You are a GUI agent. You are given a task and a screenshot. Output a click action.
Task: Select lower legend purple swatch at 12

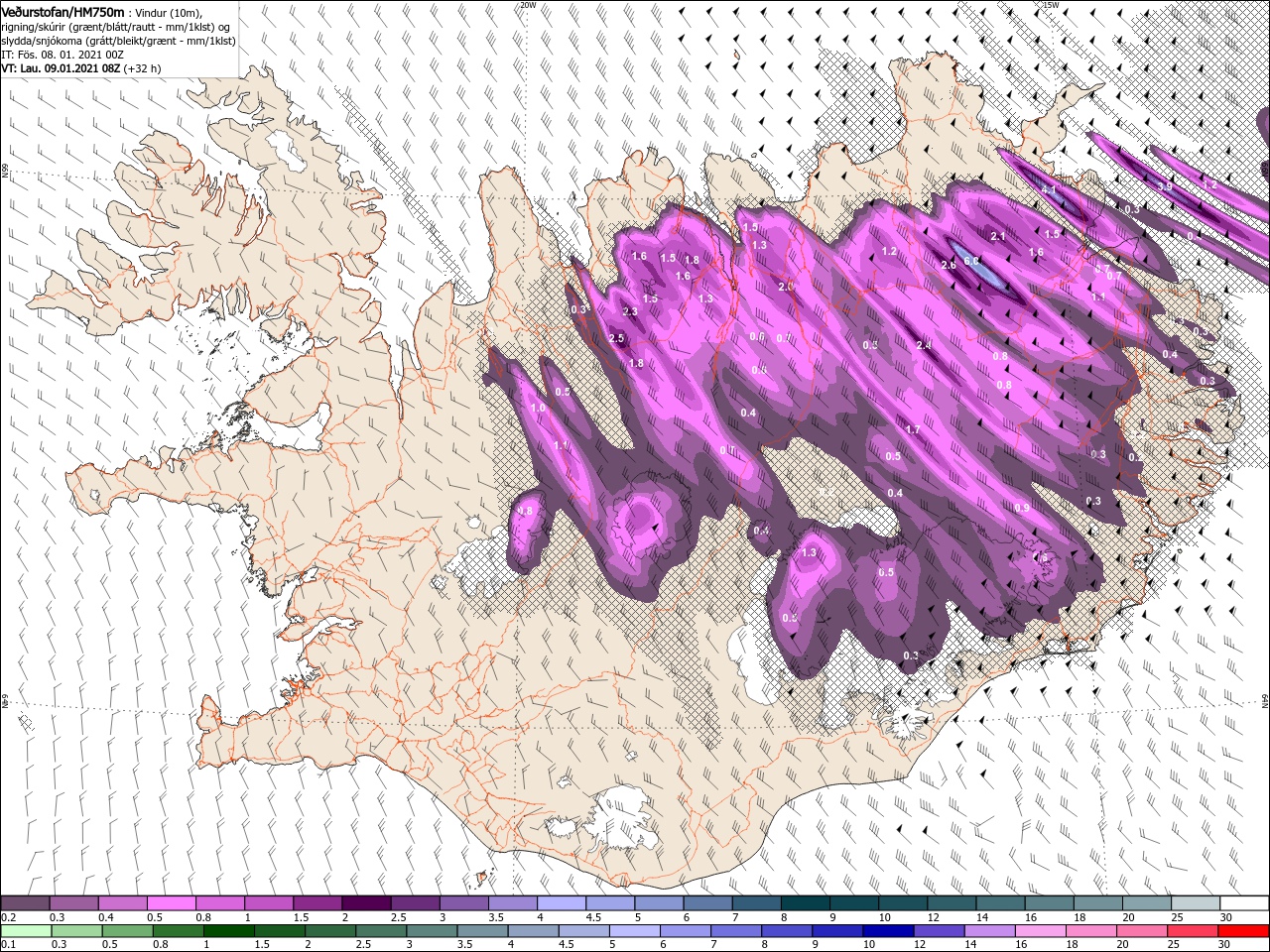point(938,930)
